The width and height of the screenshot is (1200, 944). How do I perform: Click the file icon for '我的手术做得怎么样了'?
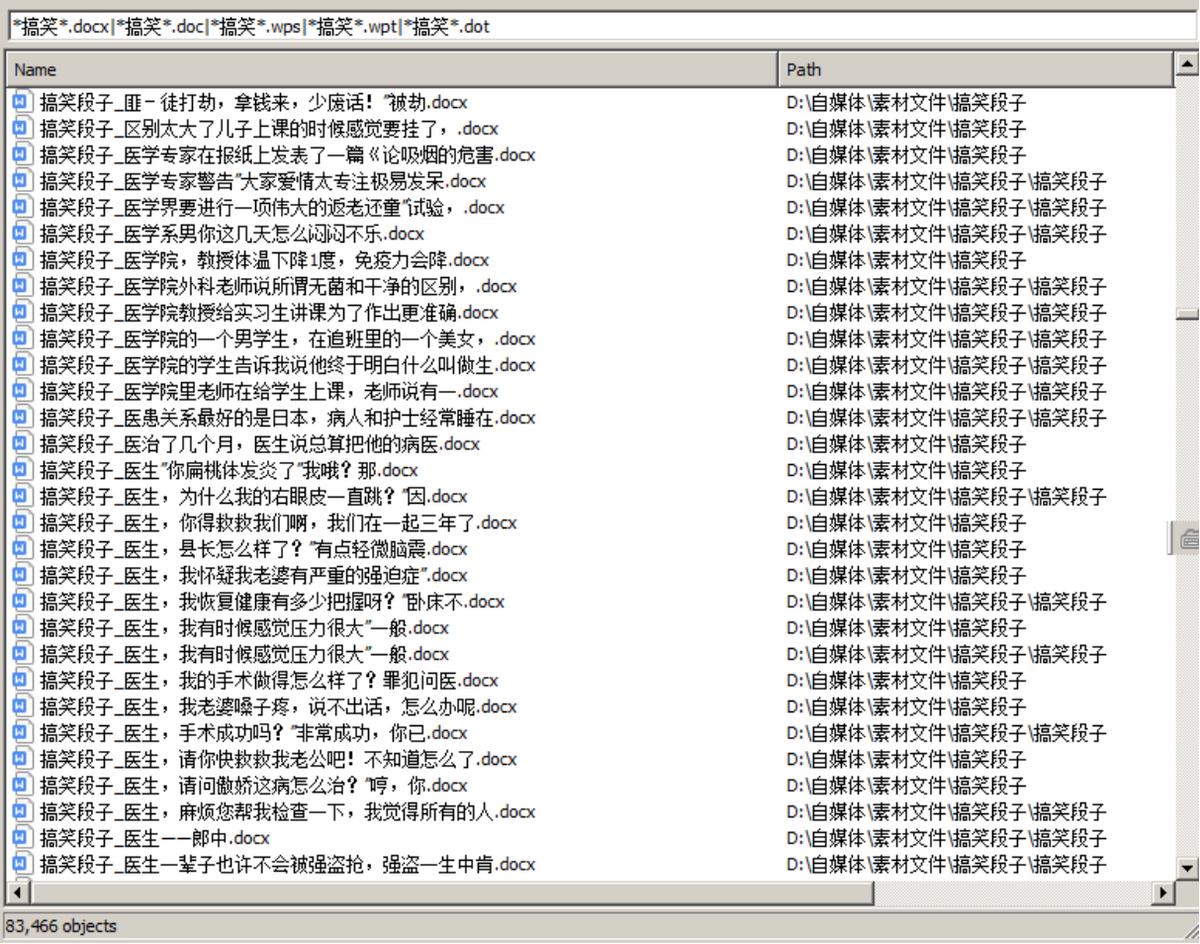[21, 680]
